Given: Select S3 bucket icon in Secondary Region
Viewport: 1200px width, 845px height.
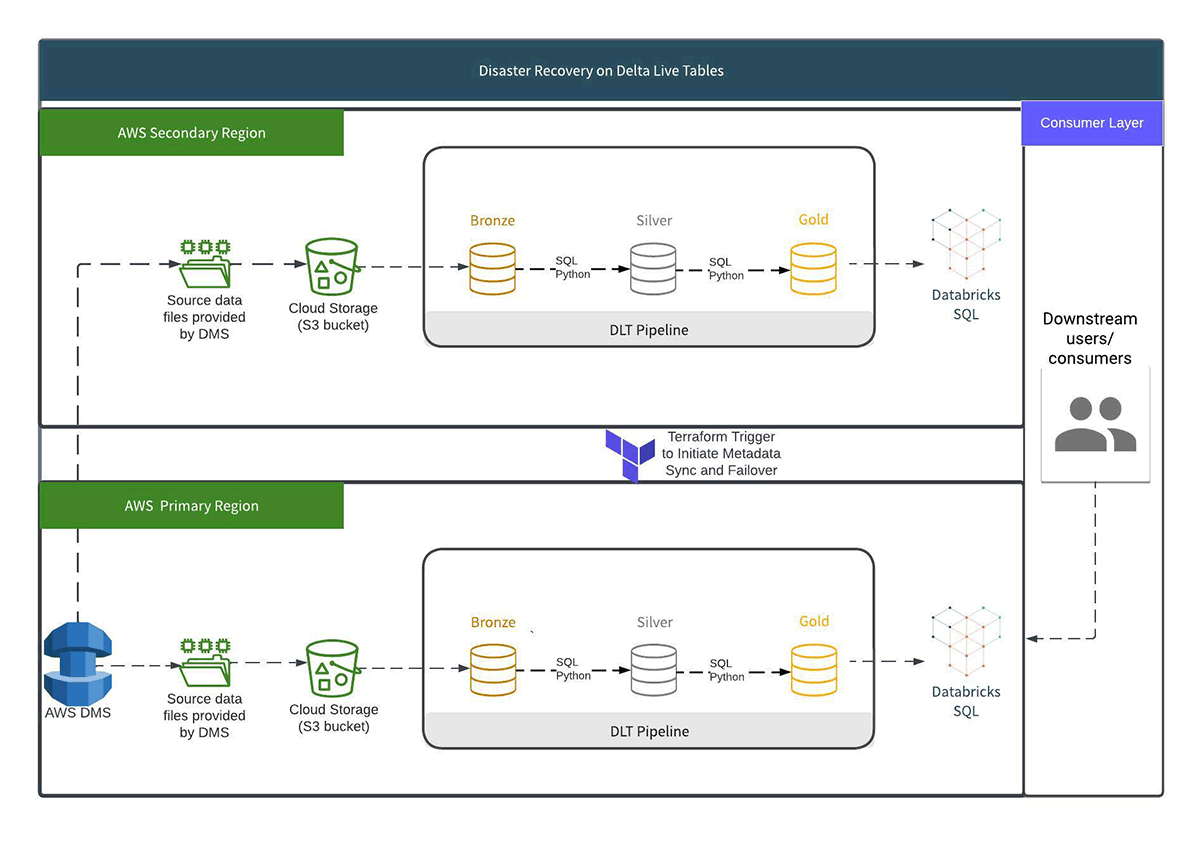Looking at the screenshot, I should [x=332, y=266].
